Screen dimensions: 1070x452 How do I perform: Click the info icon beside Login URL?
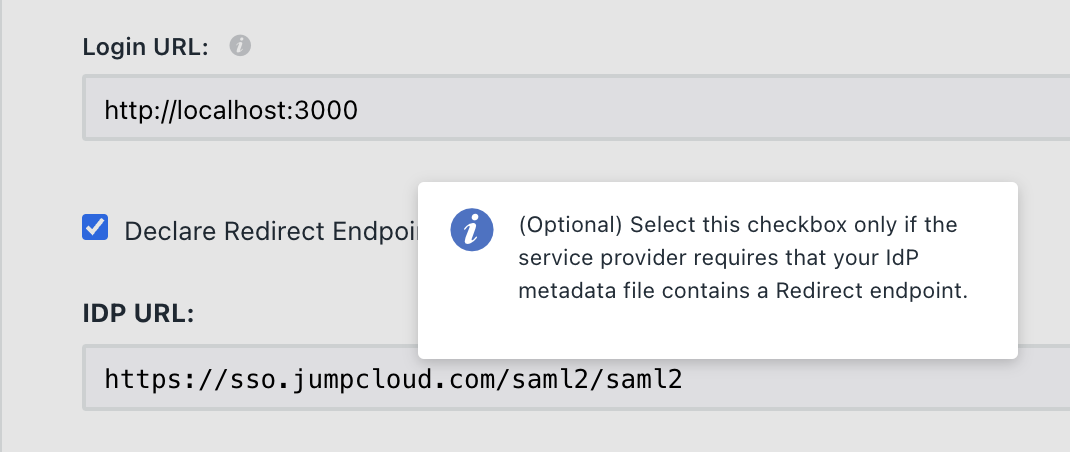(x=239, y=46)
